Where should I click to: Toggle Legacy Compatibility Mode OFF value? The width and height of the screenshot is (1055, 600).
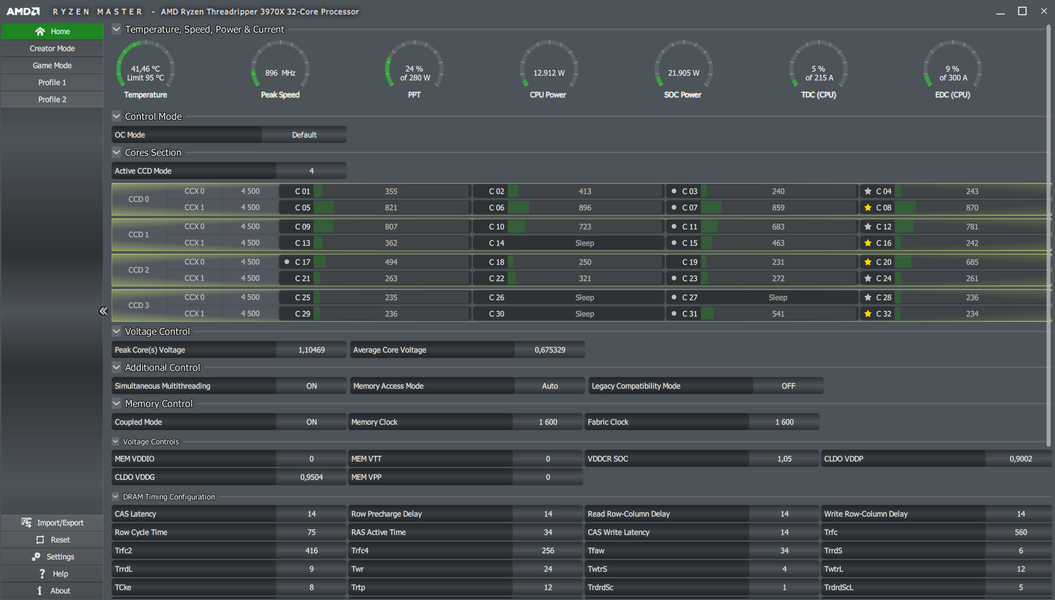click(788, 386)
